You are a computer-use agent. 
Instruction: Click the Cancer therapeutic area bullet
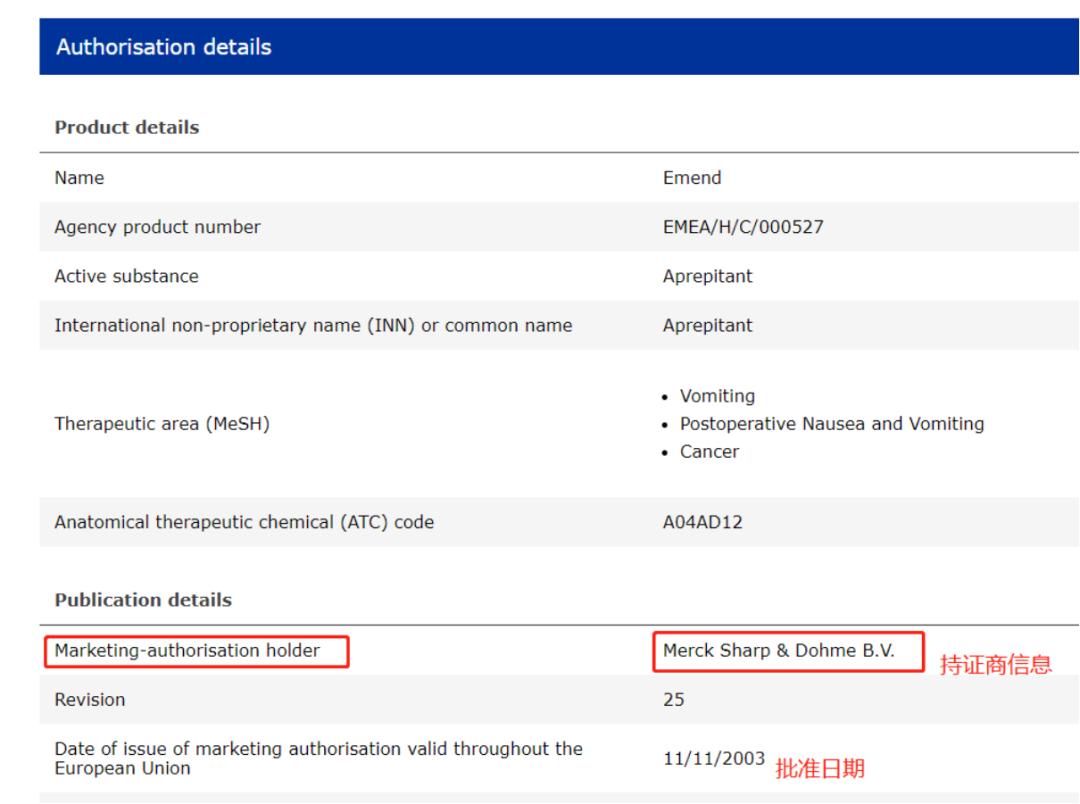coord(709,451)
